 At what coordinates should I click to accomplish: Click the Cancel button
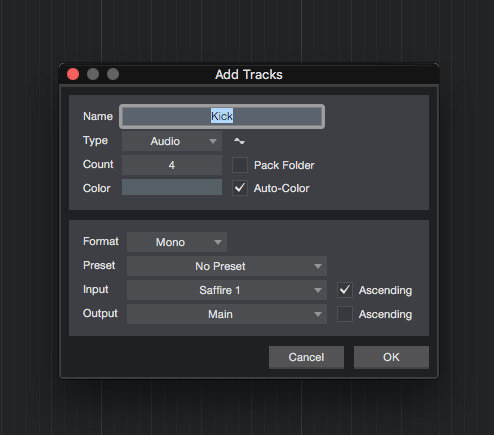[x=306, y=357]
